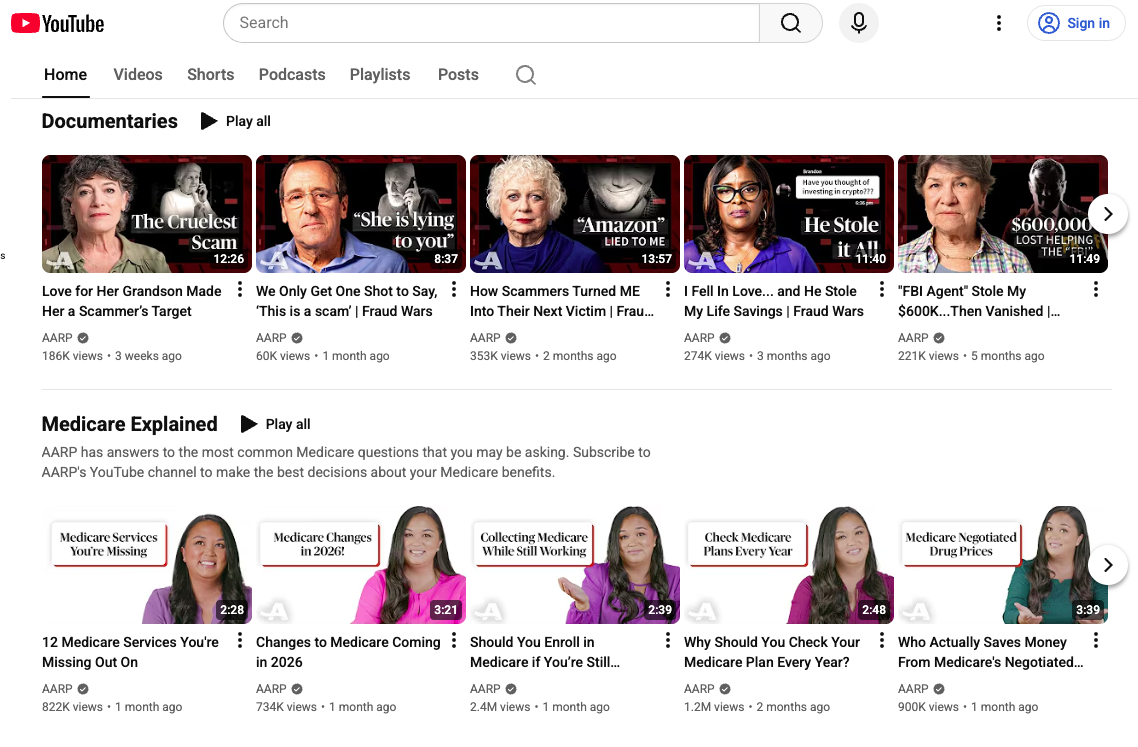Viewport: 1138px width, 747px height.
Task: Click the YouTube logo home icon
Action: [x=57, y=23]
